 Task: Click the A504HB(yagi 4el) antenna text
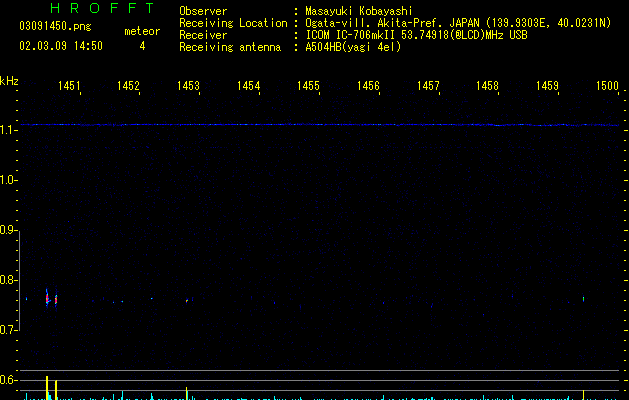pos(353,47)
